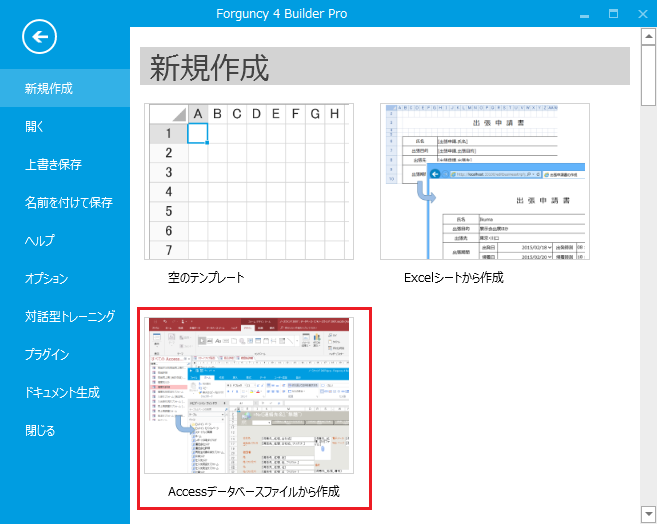Image resolution: width=657 pixels, height=524 pixels.
Task: Pick the blank spreadsheet template thumbnail
Action: pos(249,181)
